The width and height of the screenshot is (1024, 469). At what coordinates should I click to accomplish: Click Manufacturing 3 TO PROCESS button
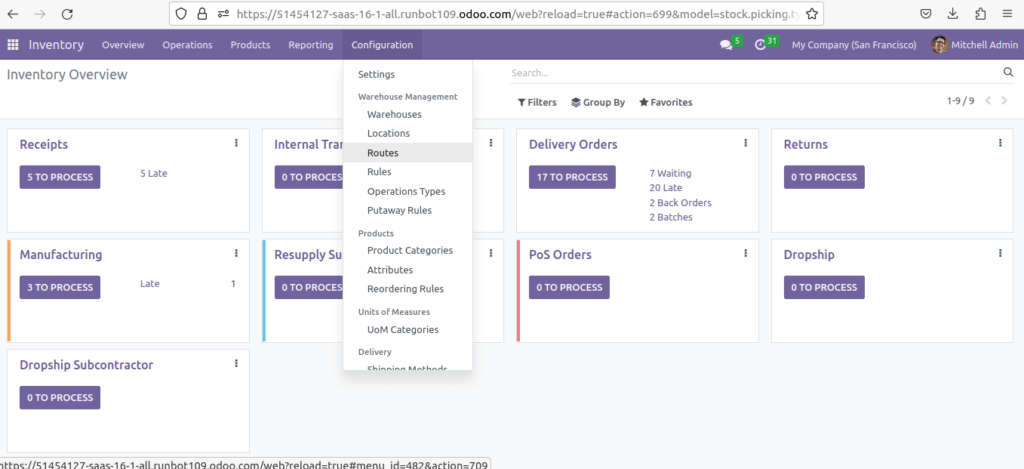60,287
